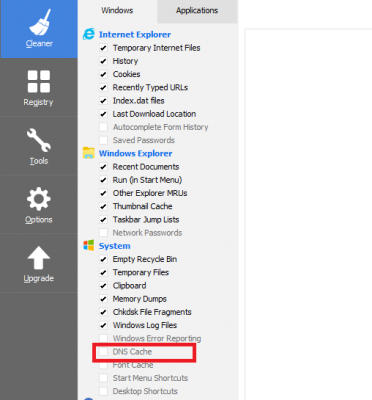Enable Autocomplete Form History checkbox
Screen dimensions: 372x400
(103, 127)
